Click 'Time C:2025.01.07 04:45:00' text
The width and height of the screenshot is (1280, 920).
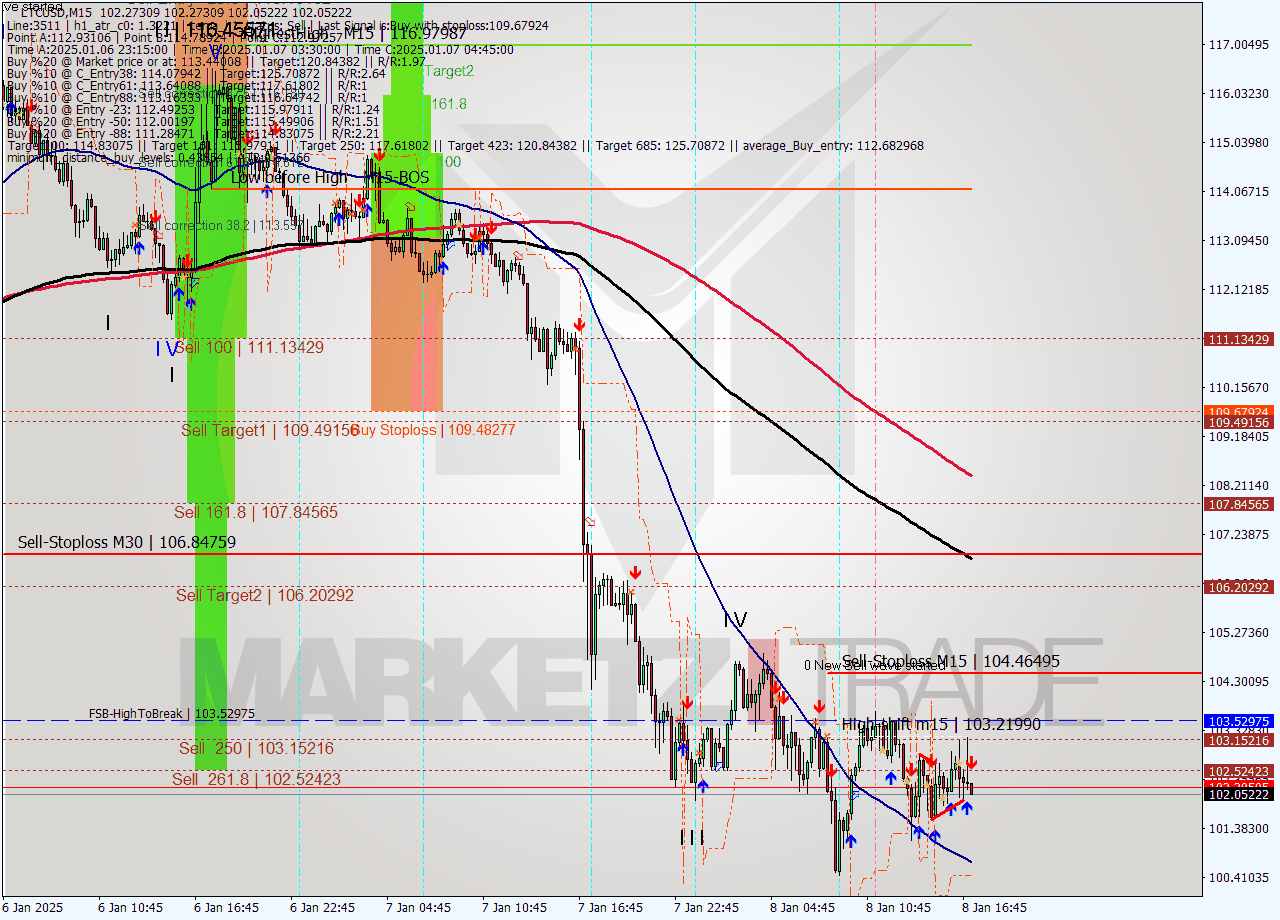coord(435,49)
